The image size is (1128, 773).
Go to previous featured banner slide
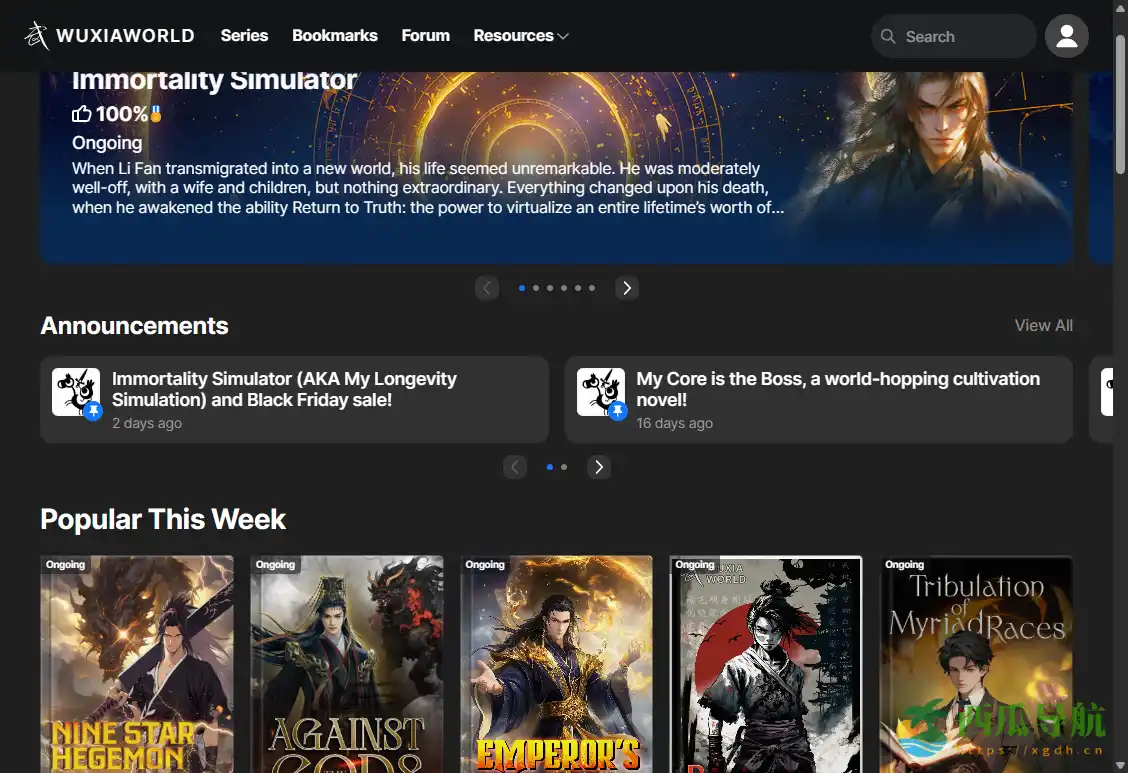click(487, 288)
